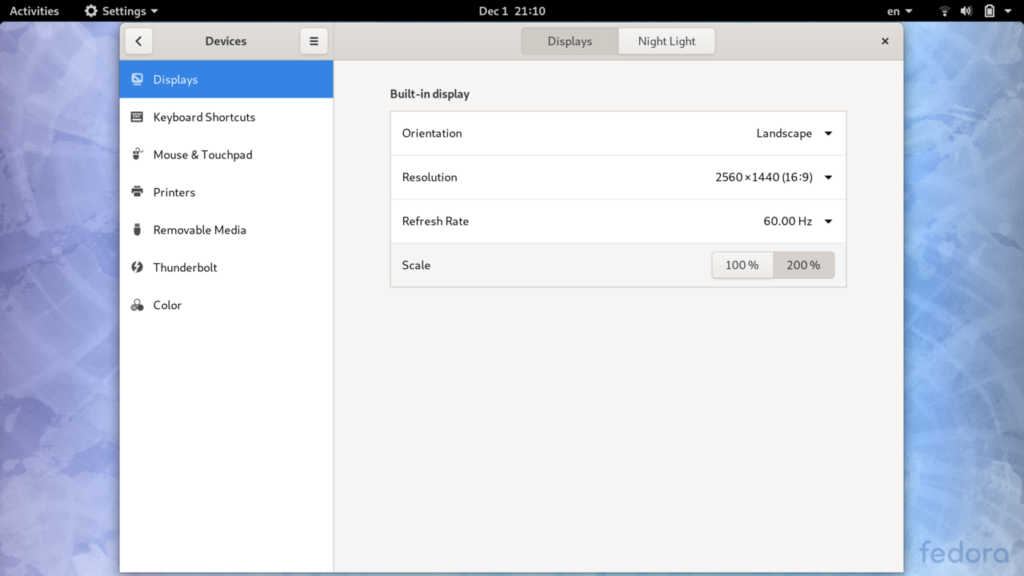The height and width of the screenshot is (576, 1024).
Task: Click the Dec 1 21:10 clock
Action: tap(512, 11)
